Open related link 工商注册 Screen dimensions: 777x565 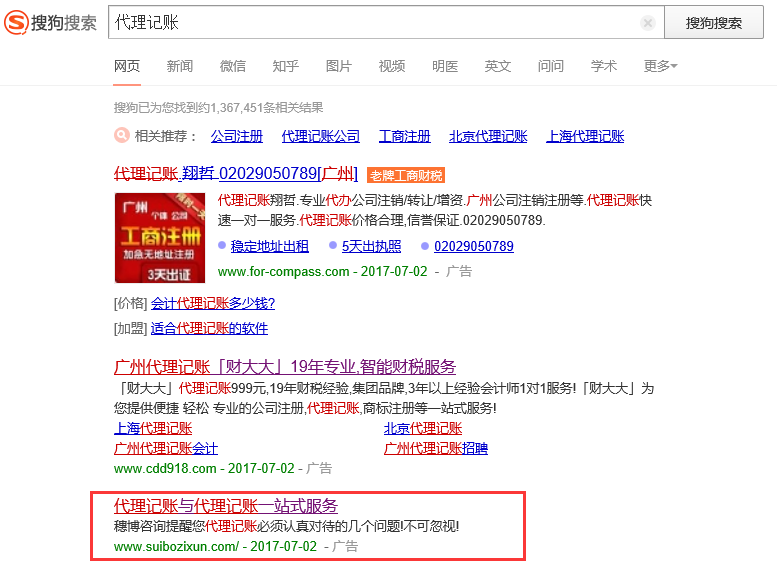tap(404, 136)
